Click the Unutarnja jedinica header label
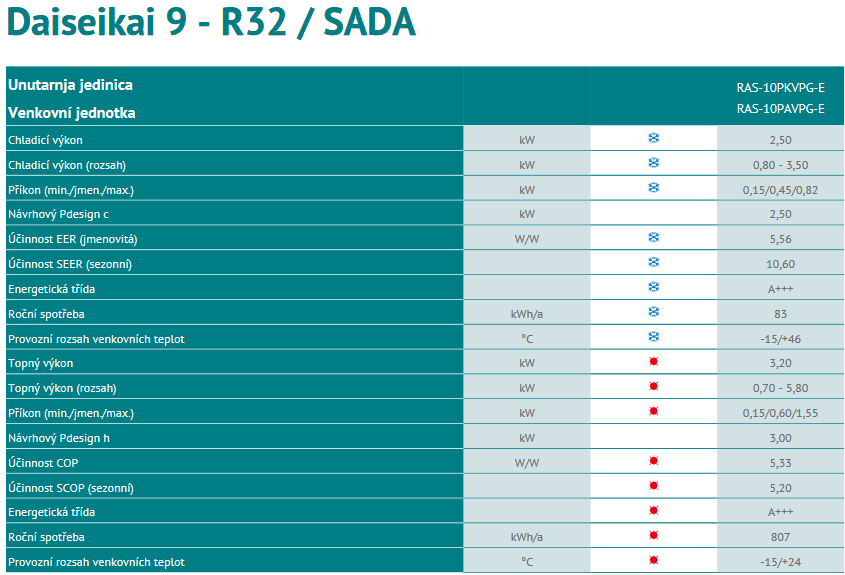Viewport: 845px width, 575px height. [70, 85]
